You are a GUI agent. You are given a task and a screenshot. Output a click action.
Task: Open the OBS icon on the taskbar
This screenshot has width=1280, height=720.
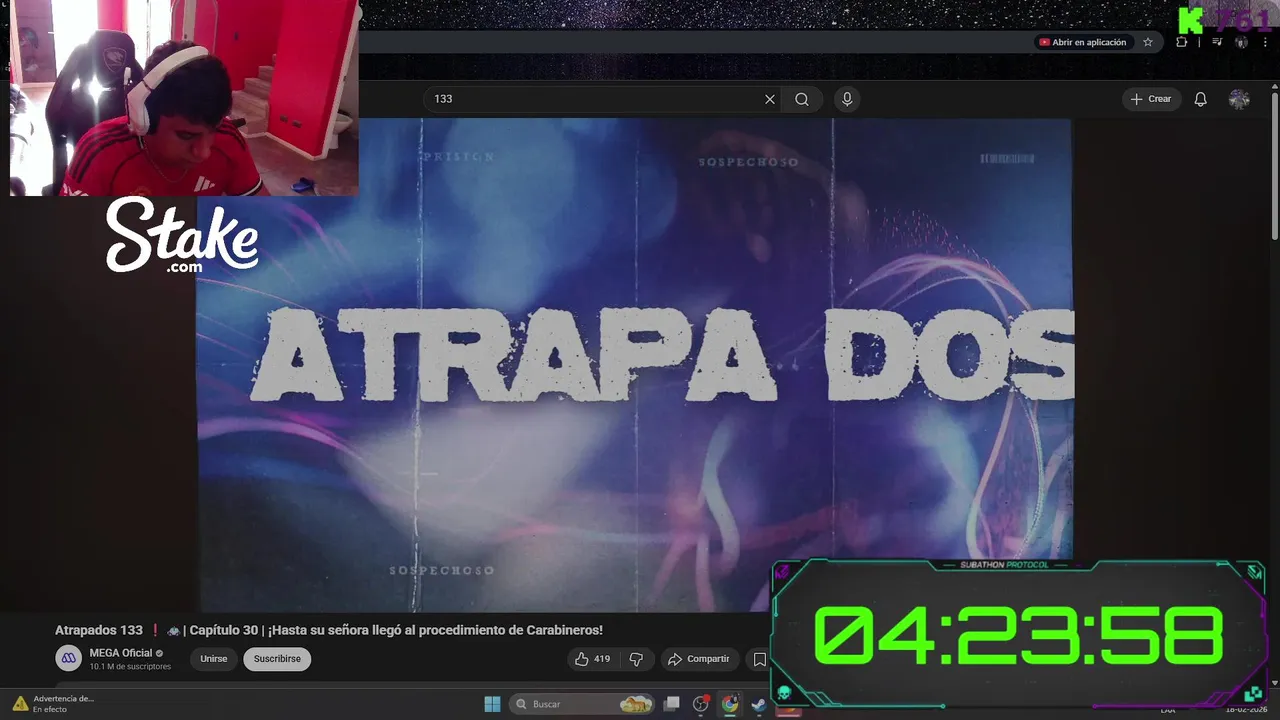click(x=701, y=704)
